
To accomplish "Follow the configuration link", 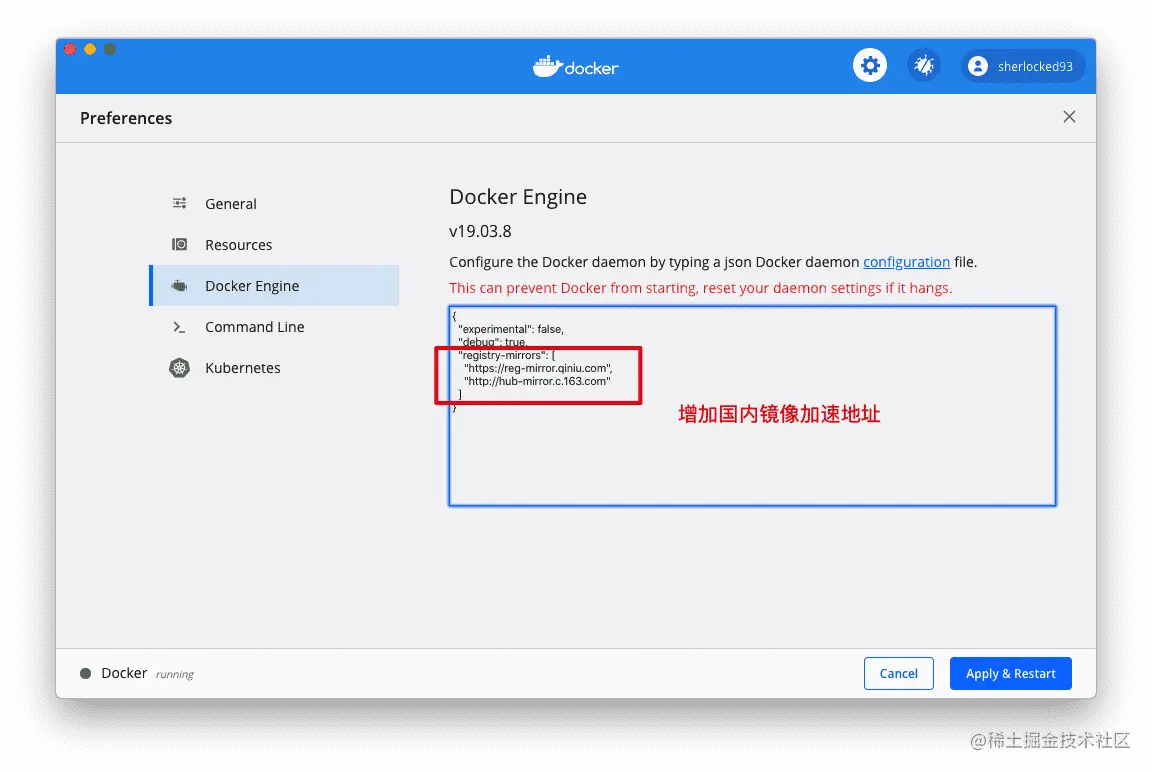I will (906, 262).
